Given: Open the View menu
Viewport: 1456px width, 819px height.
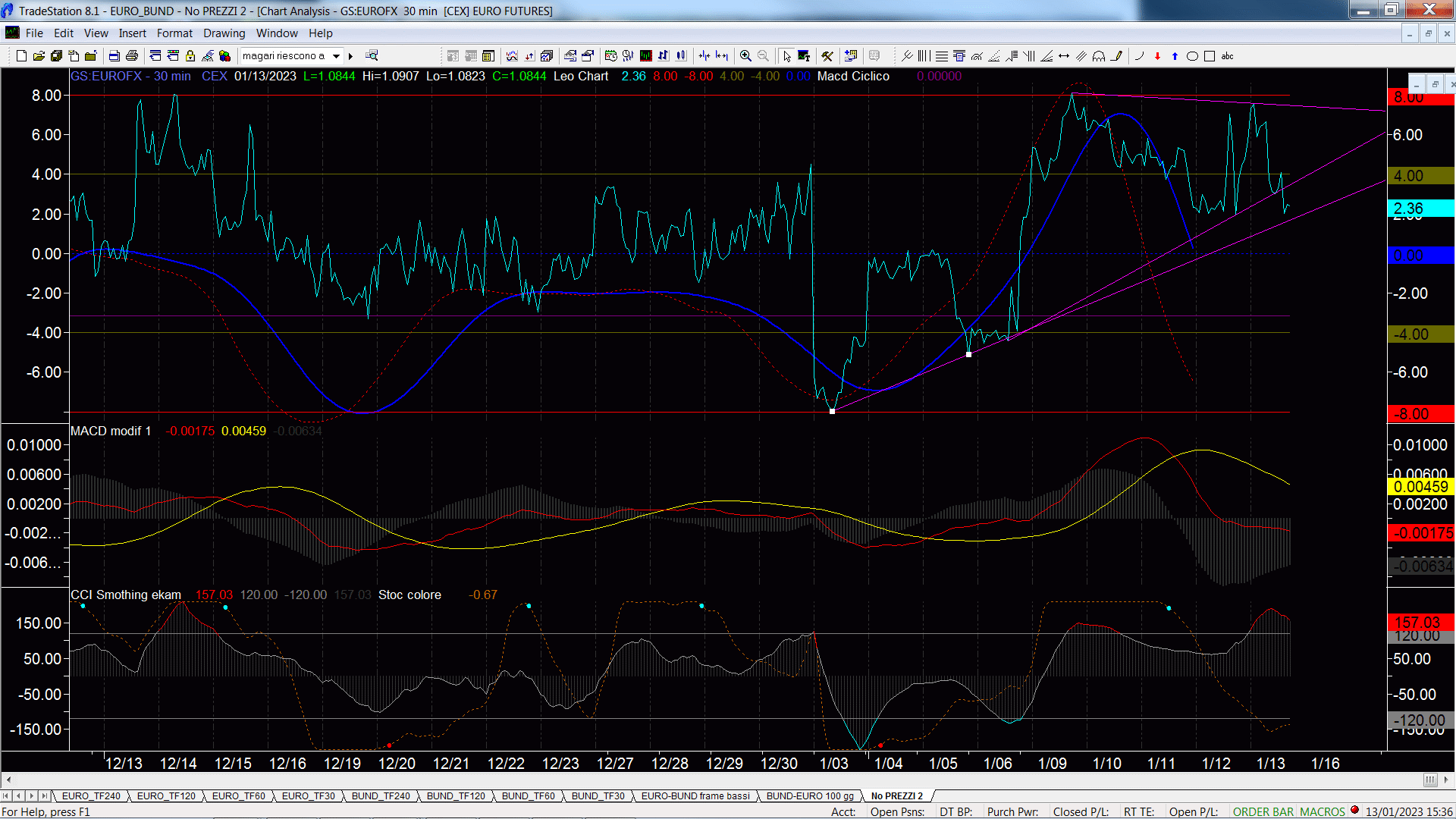Looking at the screenshot, I should coord(96,33).
